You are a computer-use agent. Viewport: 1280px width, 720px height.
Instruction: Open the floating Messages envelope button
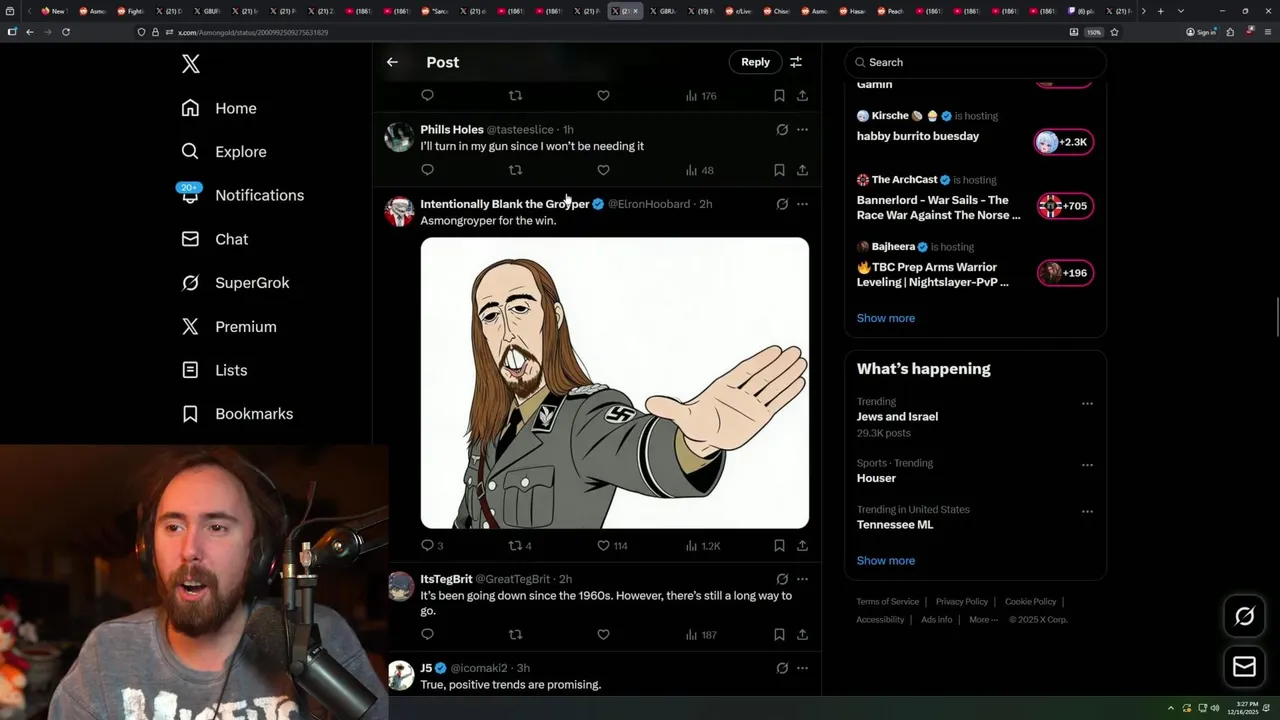tap(1244, 667)
